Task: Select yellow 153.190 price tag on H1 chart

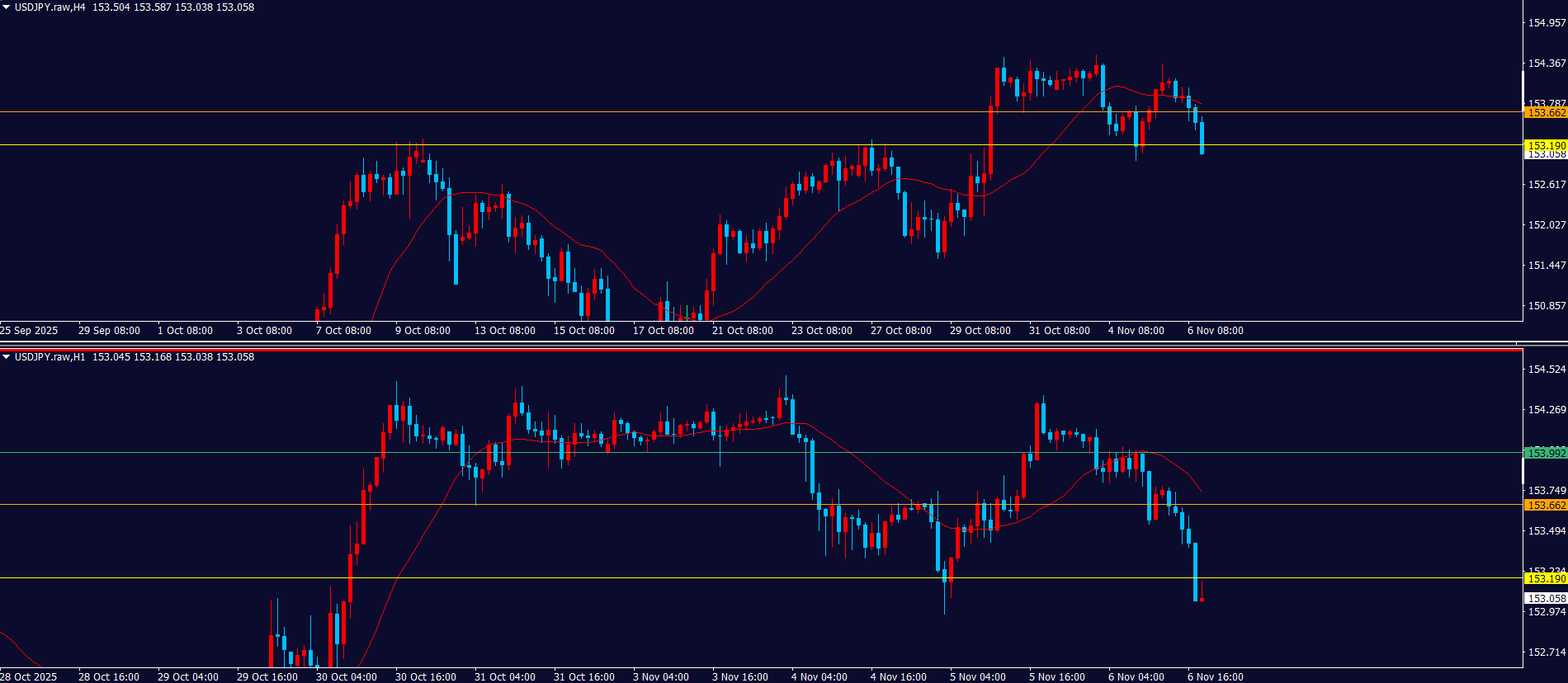Action: [x=1545, y=578]
